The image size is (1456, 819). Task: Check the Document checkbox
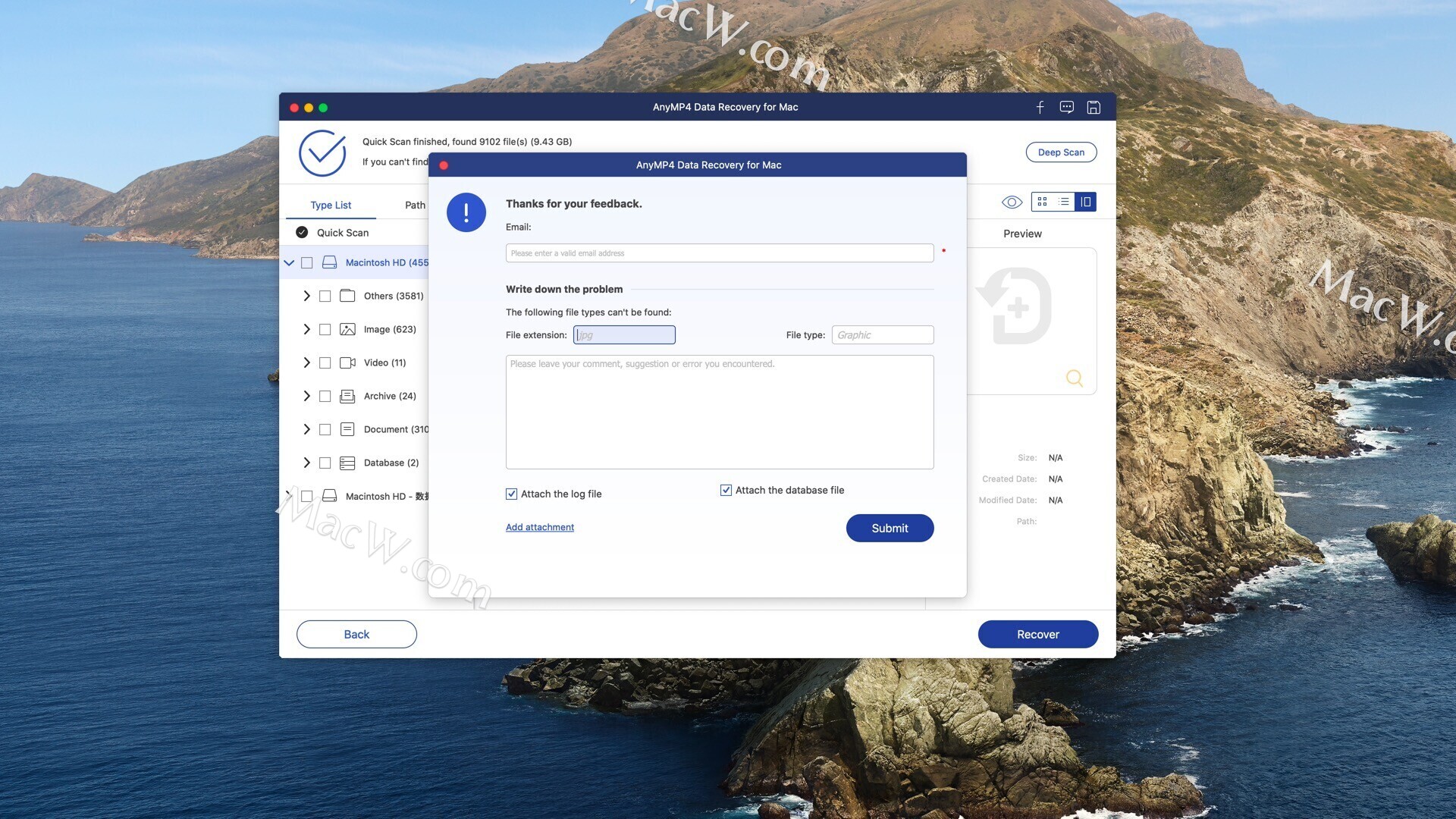325,429
